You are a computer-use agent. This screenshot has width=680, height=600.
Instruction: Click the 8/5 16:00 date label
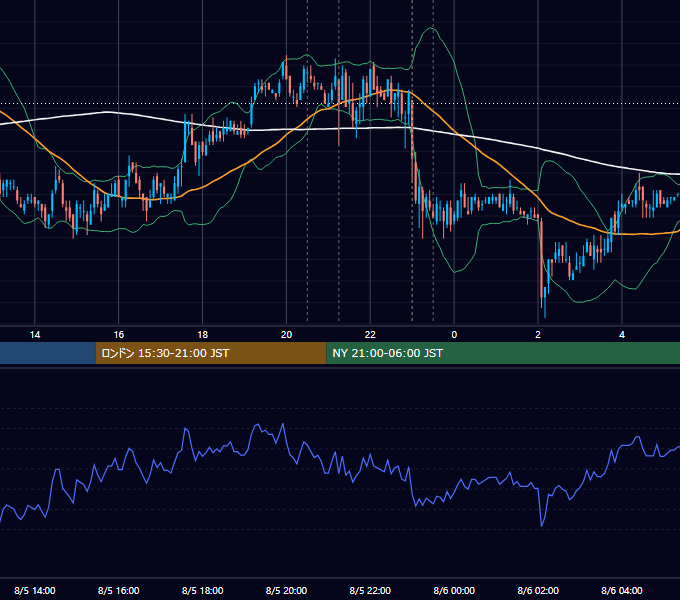click(118, 590)
